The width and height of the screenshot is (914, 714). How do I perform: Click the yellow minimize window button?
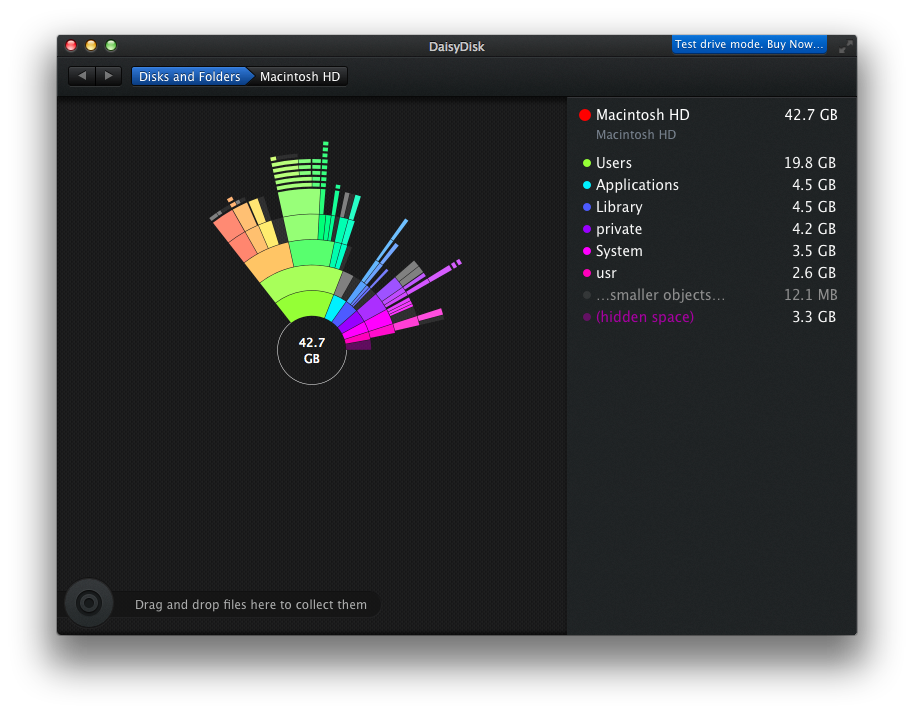click(91, 45)
